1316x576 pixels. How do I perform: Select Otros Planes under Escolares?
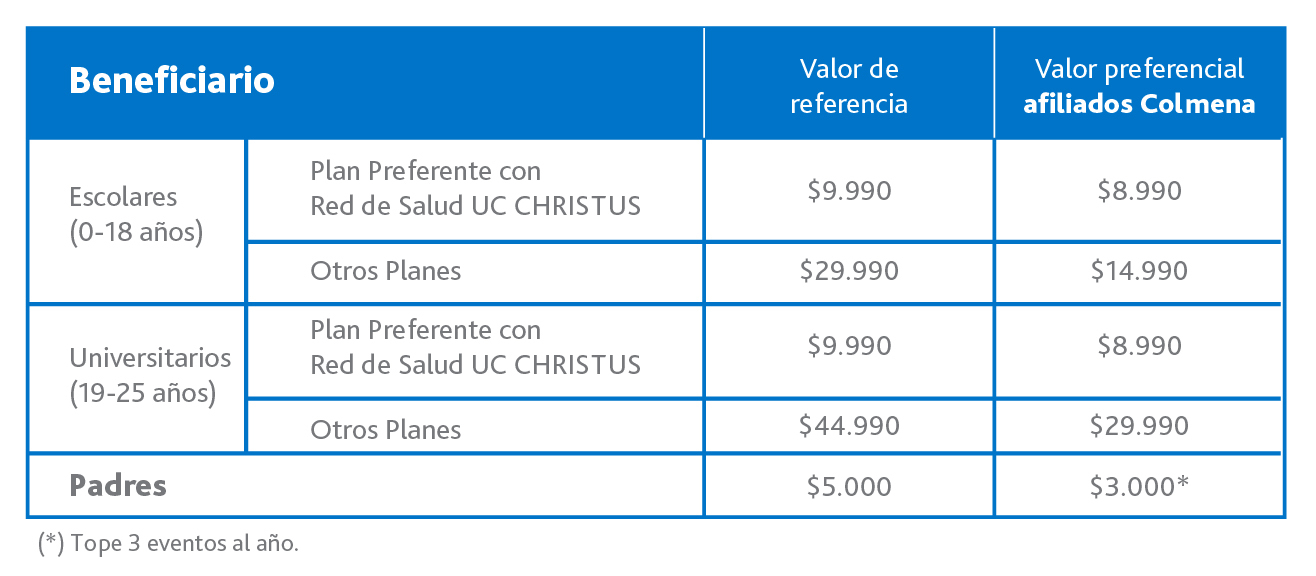(386, 271)
